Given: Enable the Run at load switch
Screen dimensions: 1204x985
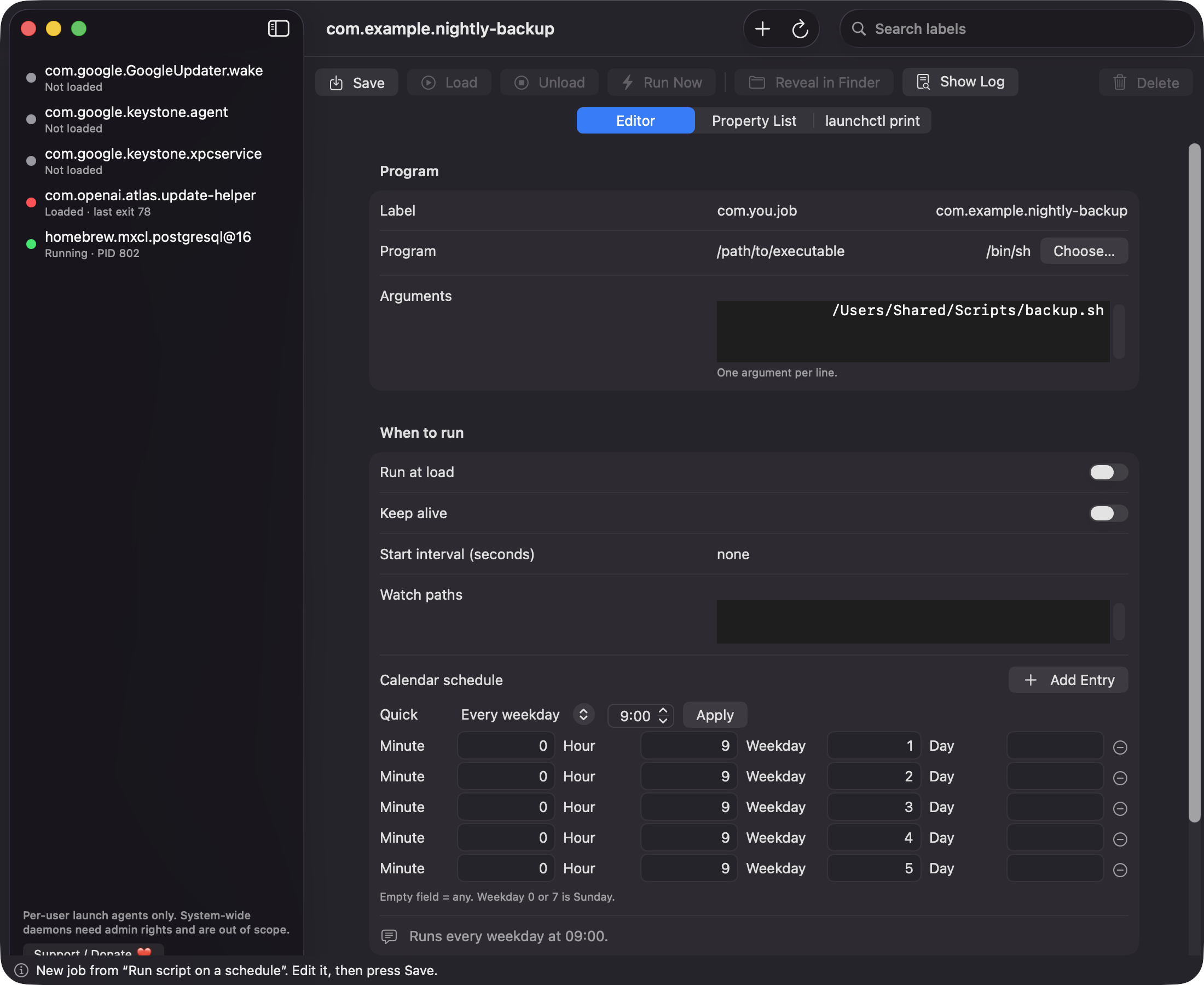Looking at the screenshot, I should (1108, 472).
